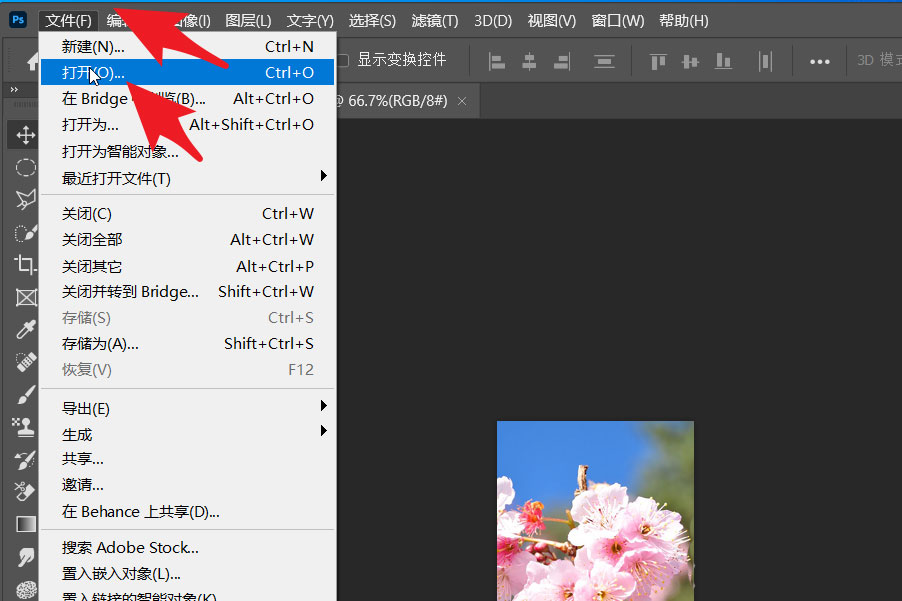Screen dimensions: 902x601
Task: Click the align horizontal centers icon
Action: 529,61
